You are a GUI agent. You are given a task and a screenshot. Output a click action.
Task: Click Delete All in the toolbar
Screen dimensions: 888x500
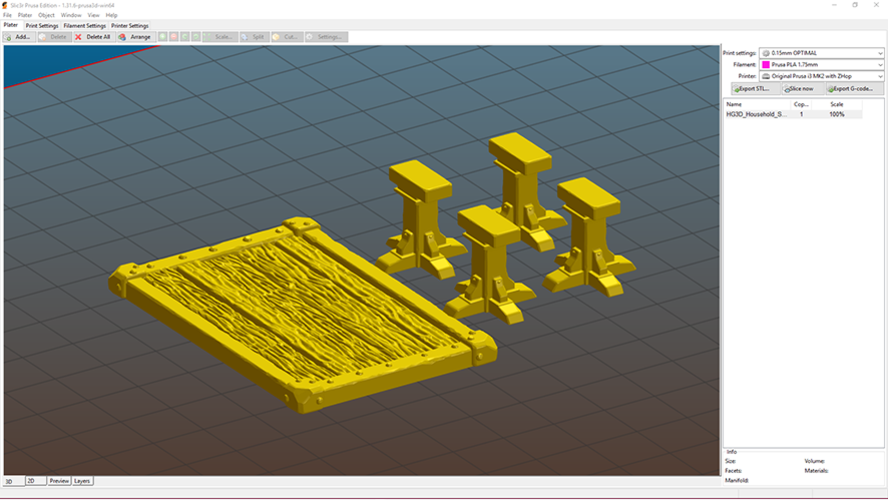(x=93, y=37)
